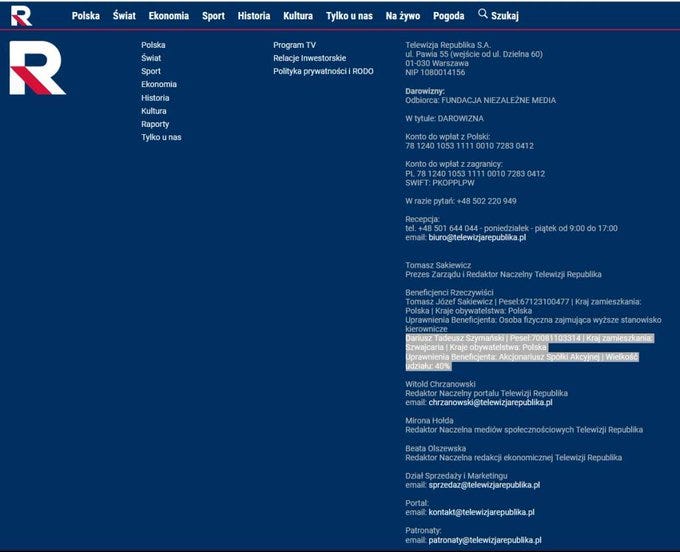This screenshot has width=680, height=552.
Task: Follow the footer Świat link
Action: pyautogui.click(x=151, y=58)
